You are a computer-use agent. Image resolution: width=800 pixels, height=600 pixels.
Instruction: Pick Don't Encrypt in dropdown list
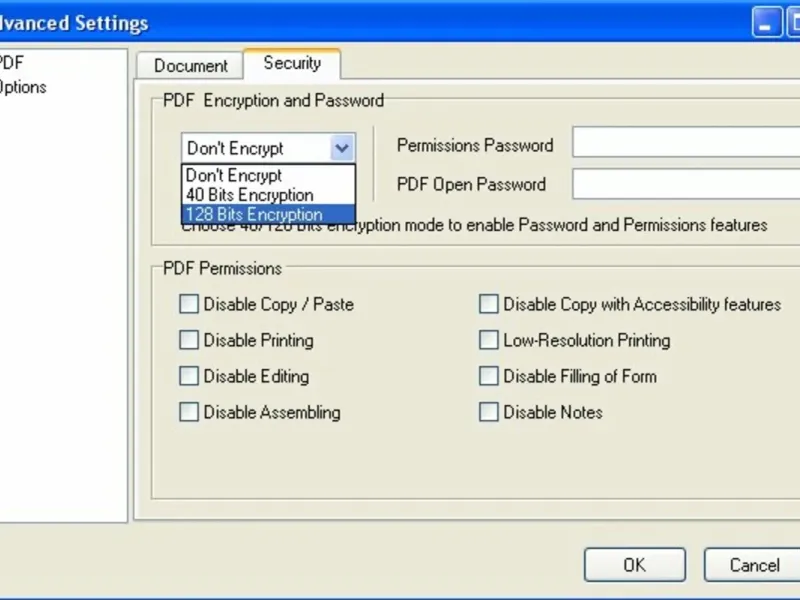(x=234, y=176)
